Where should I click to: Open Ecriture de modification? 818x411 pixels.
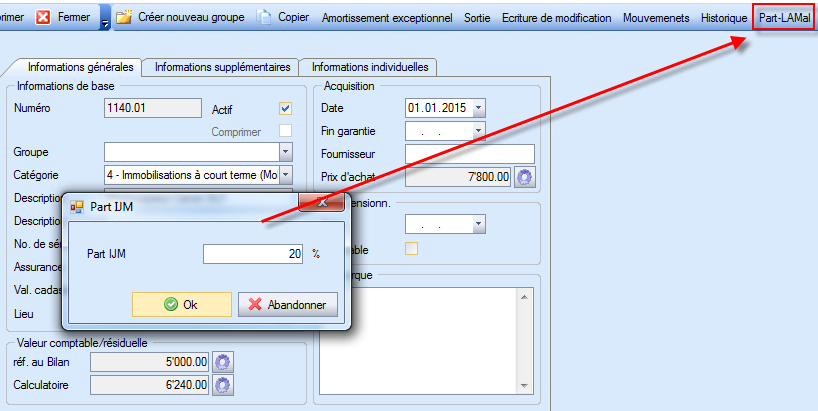(557, 18)
